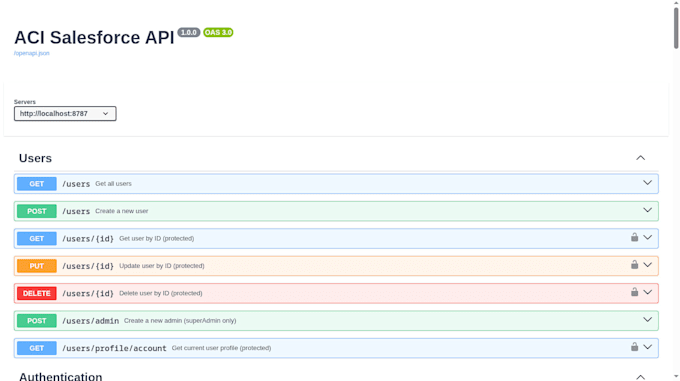Open the Servers http://localhost:8787 dropdown
Screen dimensions: 680x381
coord(65,114)
